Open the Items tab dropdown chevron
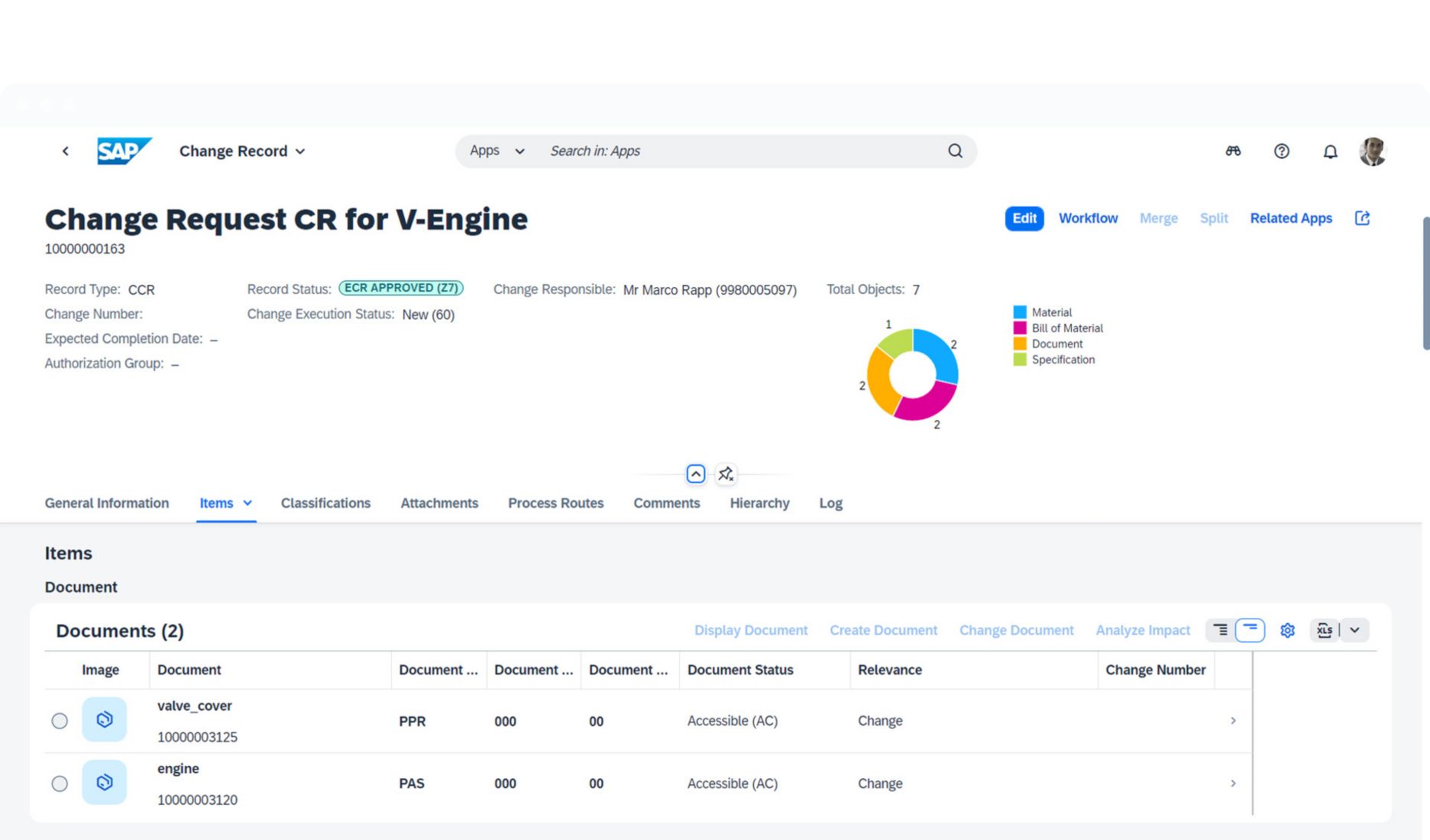 click(x=248, y=502)
